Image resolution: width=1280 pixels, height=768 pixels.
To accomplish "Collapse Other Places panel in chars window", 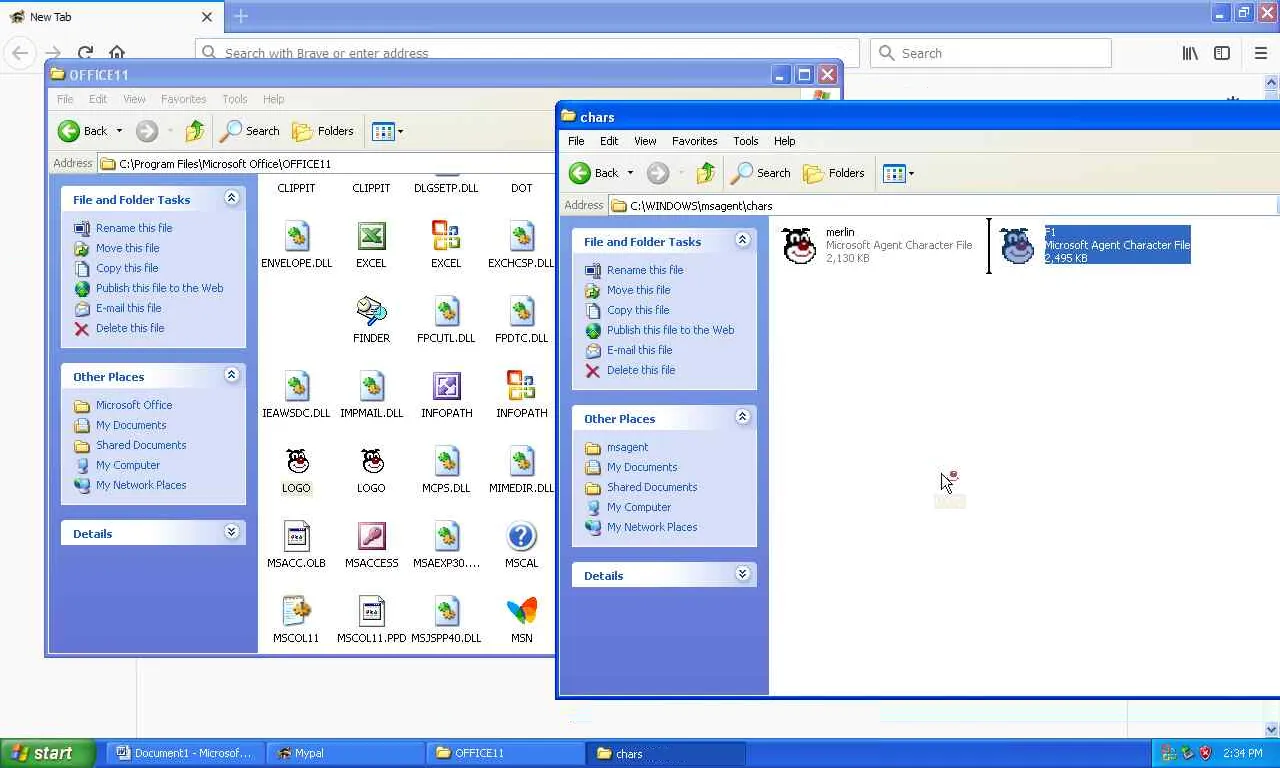I will 743,417.
